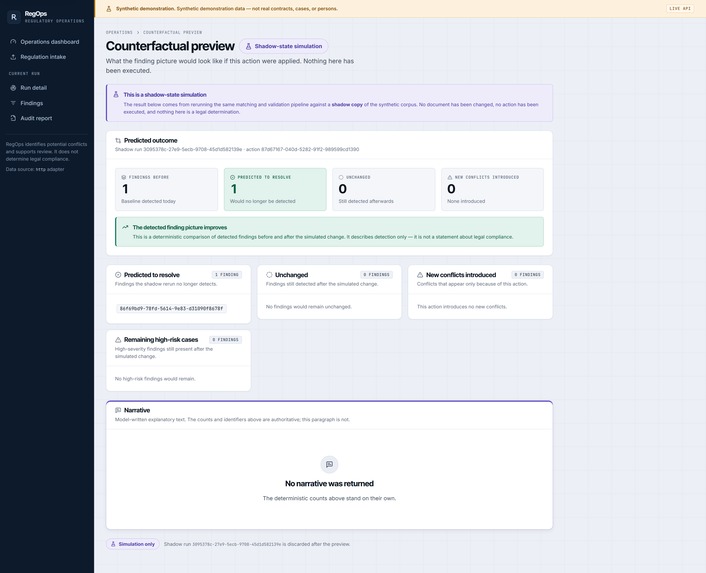Click the LIVE API badge
The width and height of the screenshot is (706, 573).
click(680, 9)
